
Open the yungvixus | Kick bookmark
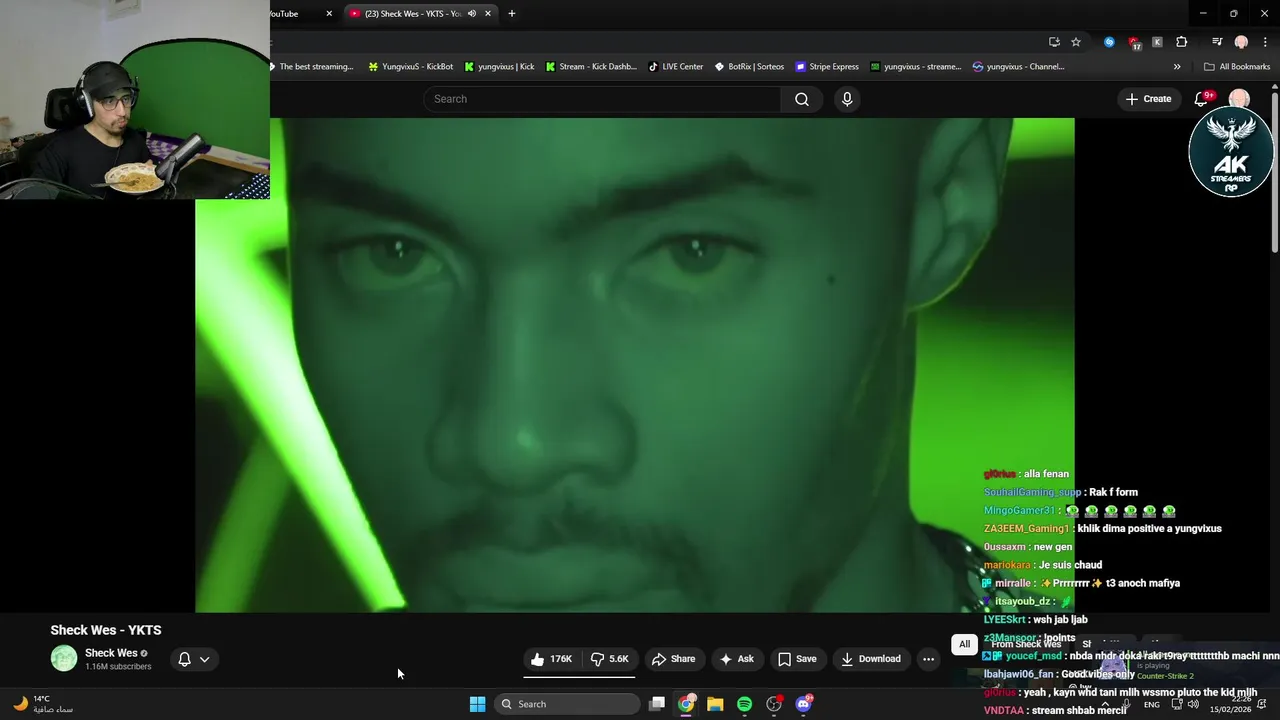(499, 67)
